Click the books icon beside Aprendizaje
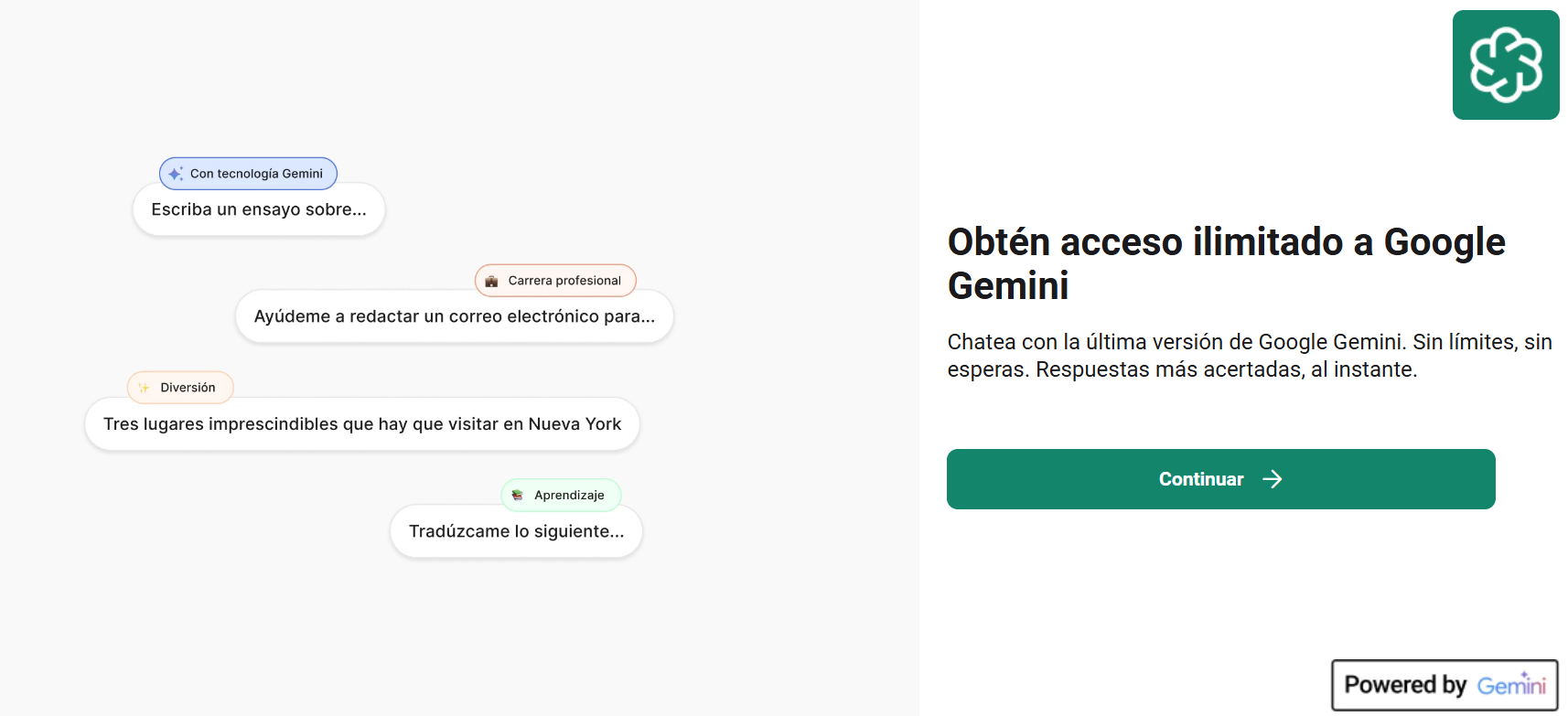This screenshot has height=716, width=1568. coord(518,495)
